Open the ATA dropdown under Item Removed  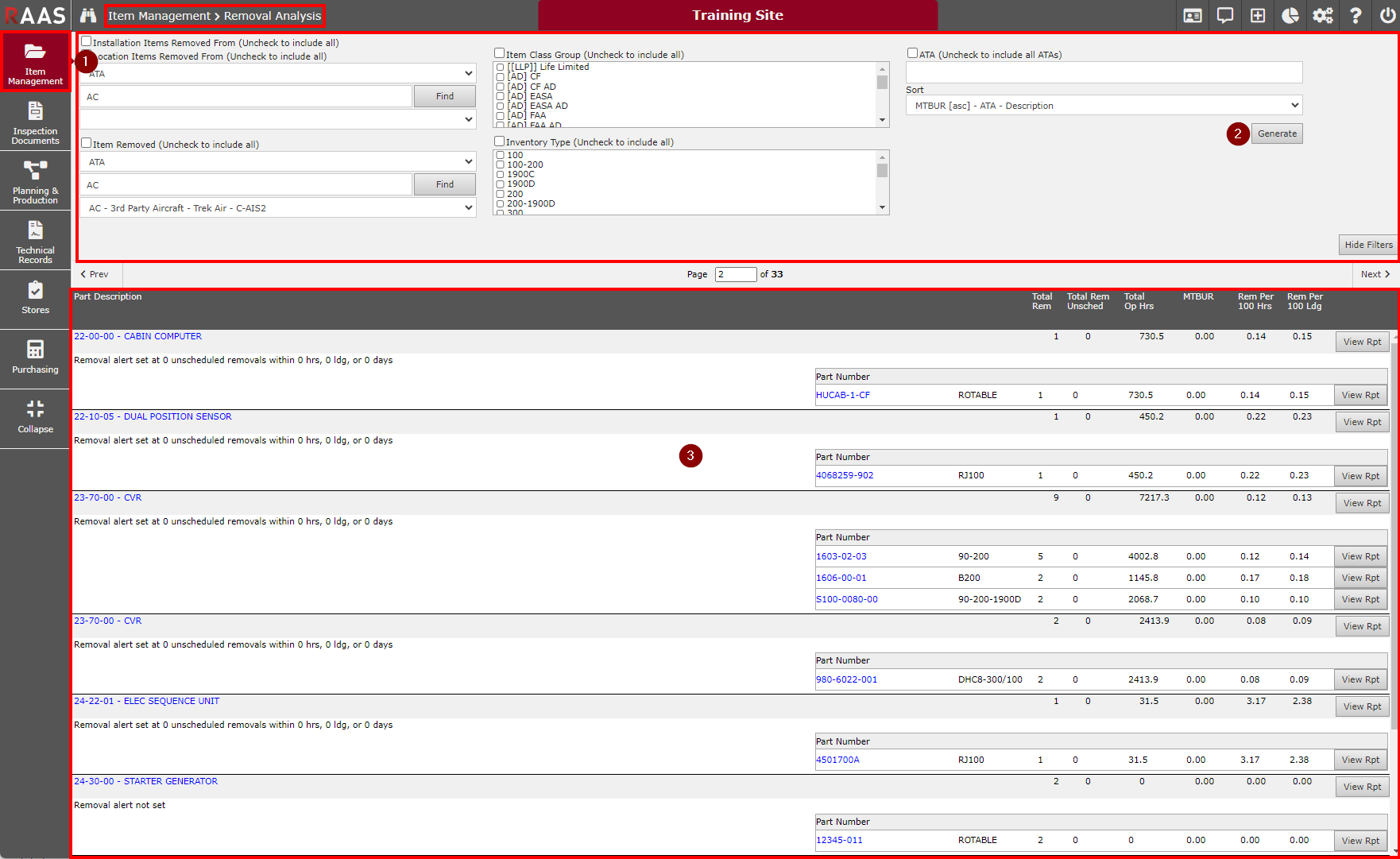(x=277, y=162)
